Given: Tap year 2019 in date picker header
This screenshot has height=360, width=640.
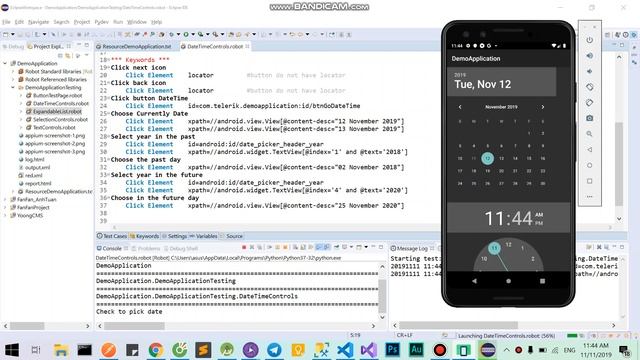Looking at the screenshot, I should pyautogui.click(x=460, y=75).
